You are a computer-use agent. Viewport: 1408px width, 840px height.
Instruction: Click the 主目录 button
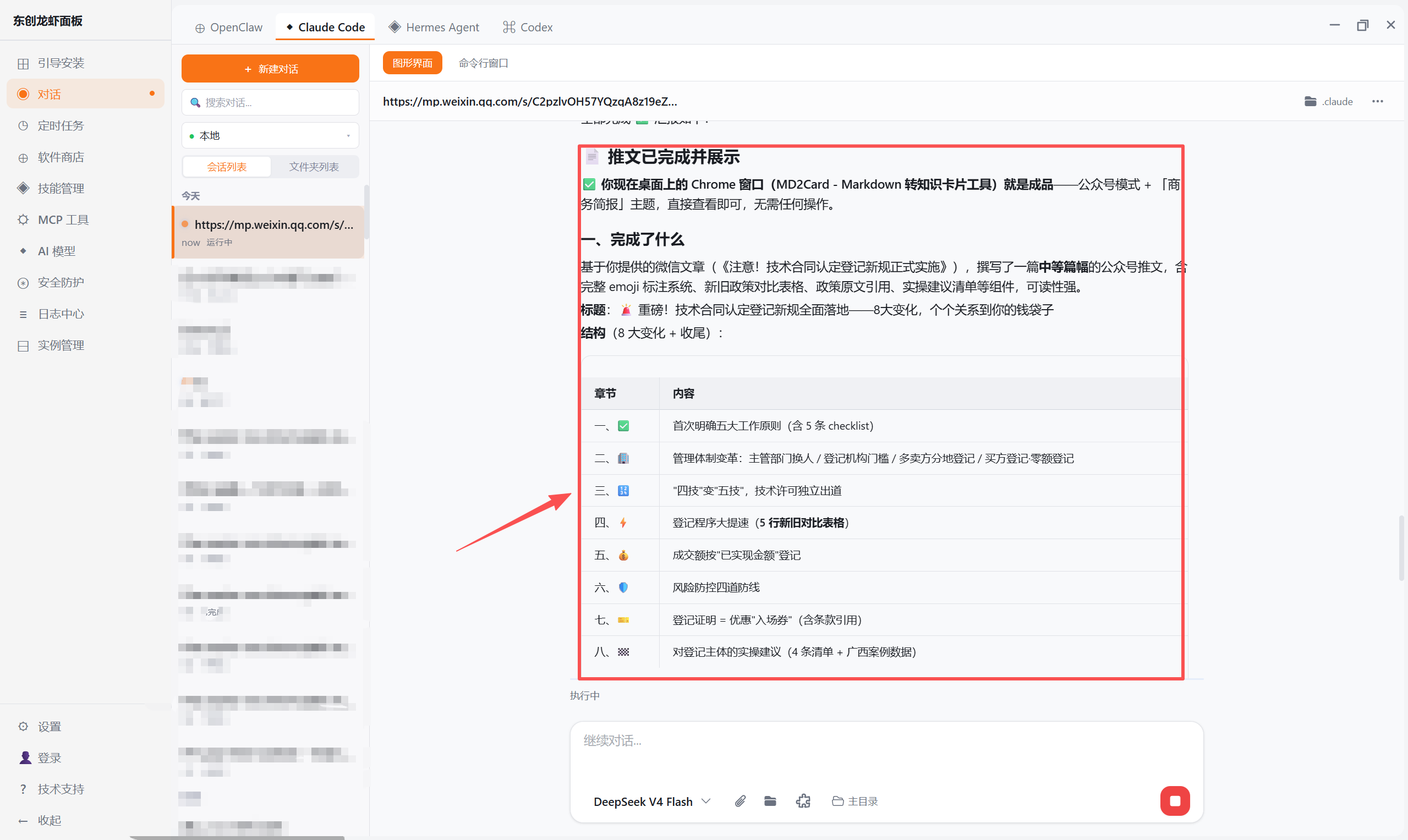[x=855, y=801]
